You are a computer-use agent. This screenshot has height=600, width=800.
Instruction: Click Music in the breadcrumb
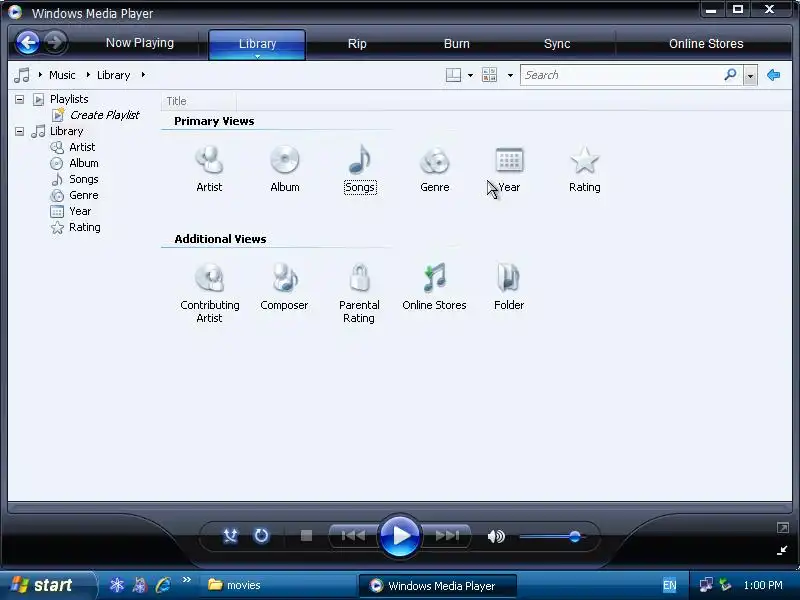(62, 75)
